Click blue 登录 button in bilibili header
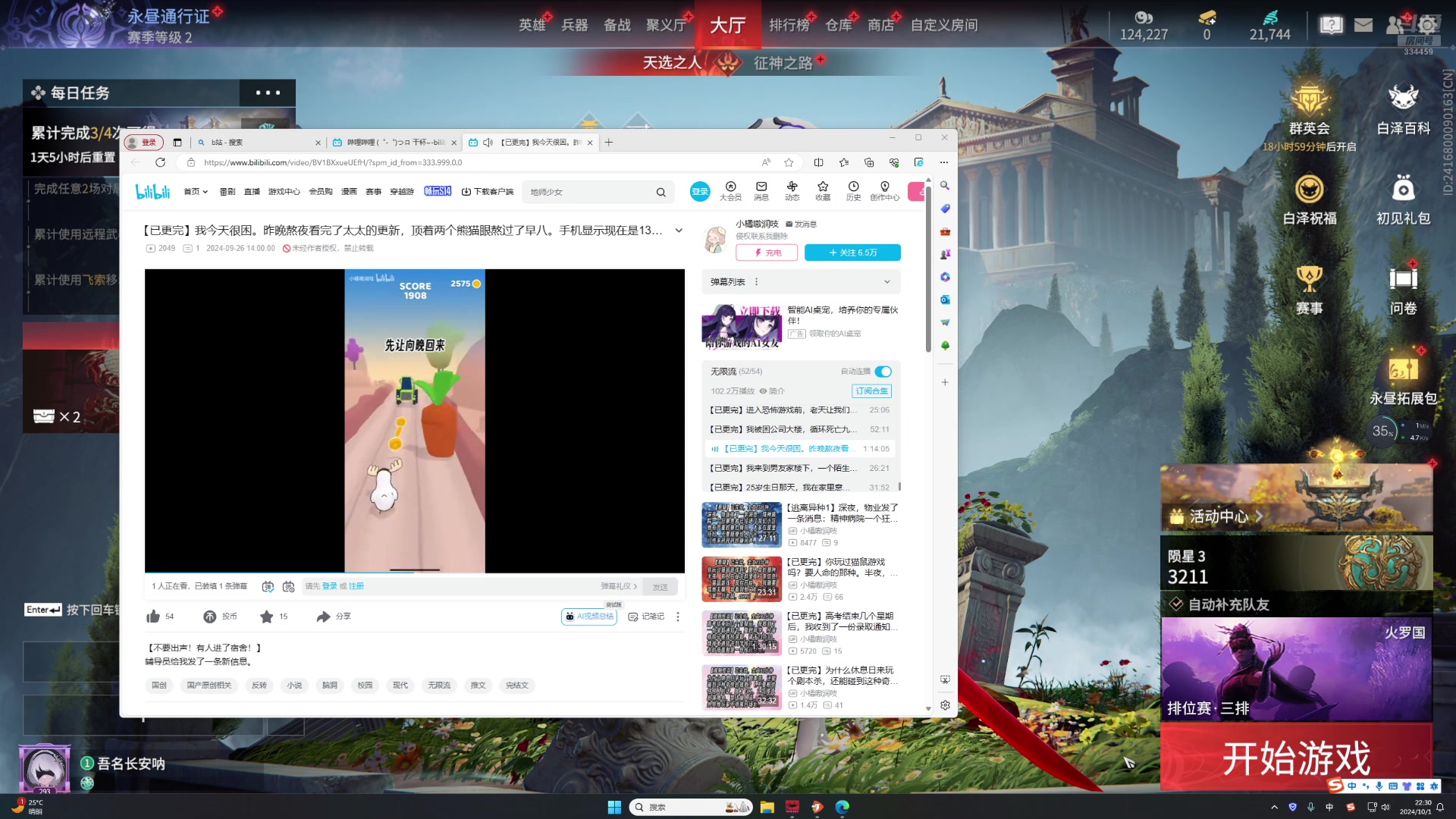 click(x=699, y=192)
